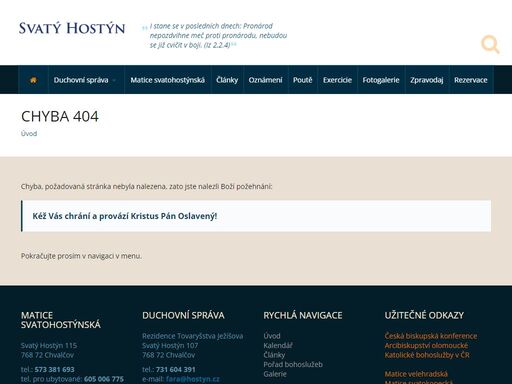Click the Pokračujte prosím v navigaci text
The width and height of the screenshot is (512, 384).
tap(81, 256)
